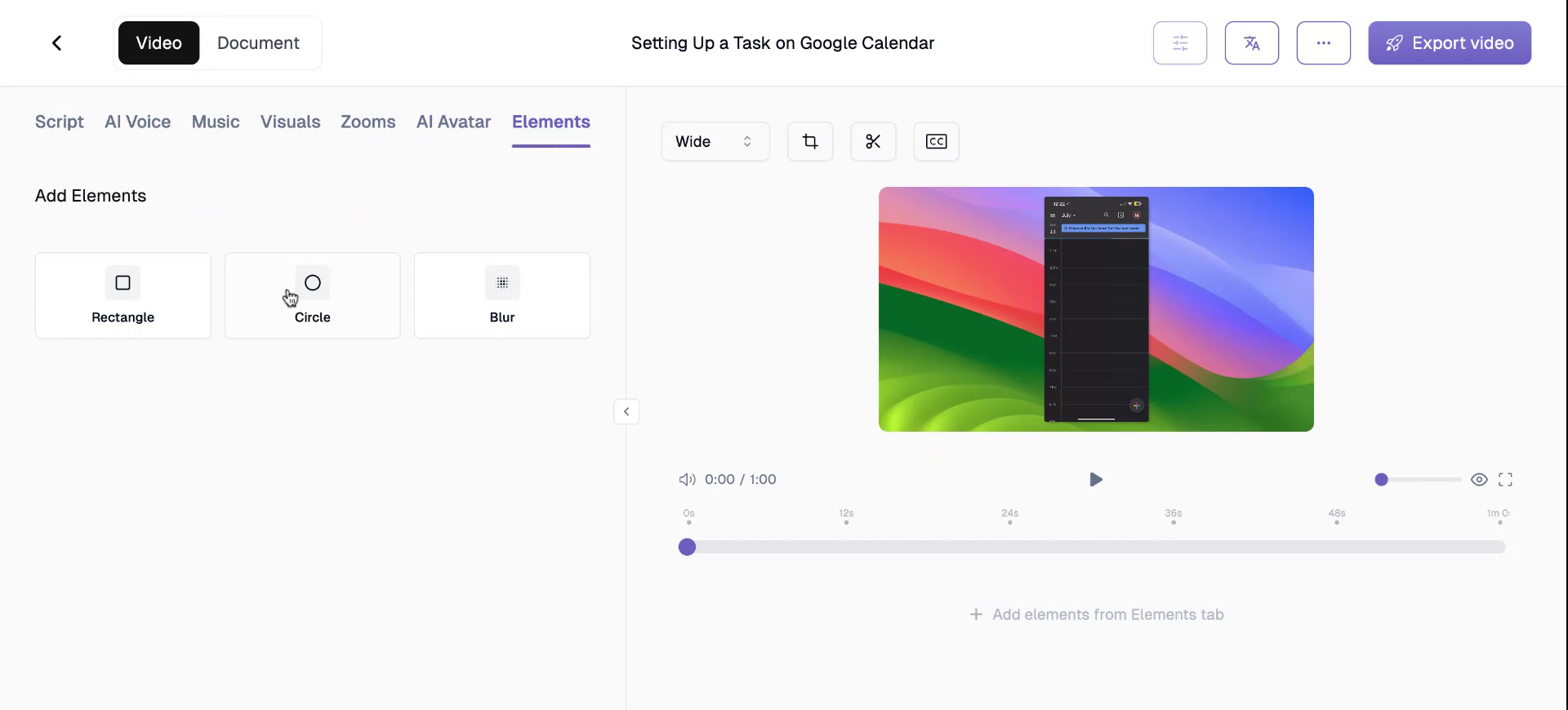
Task: Click the video title 'Setting Up a Task on Google Calendar'
Action: pyautogui.click(x=782, y=42)
